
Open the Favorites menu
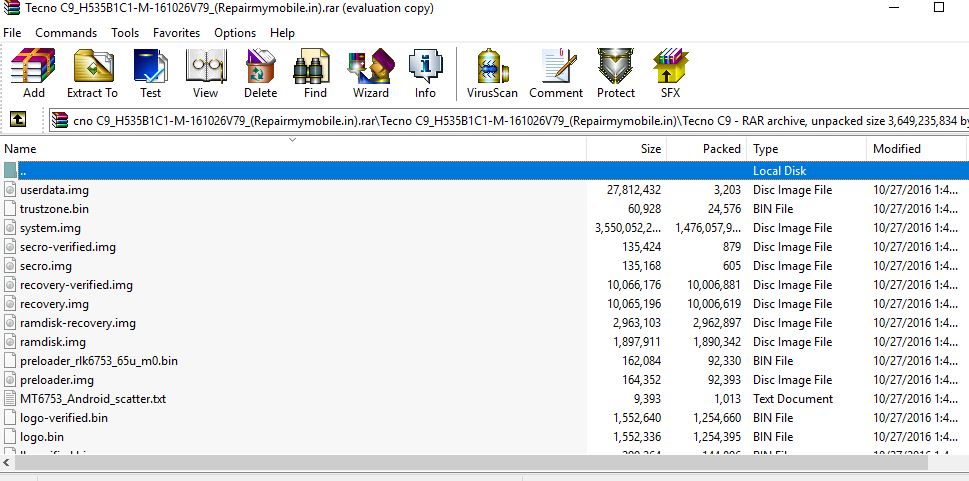point(176,33)
